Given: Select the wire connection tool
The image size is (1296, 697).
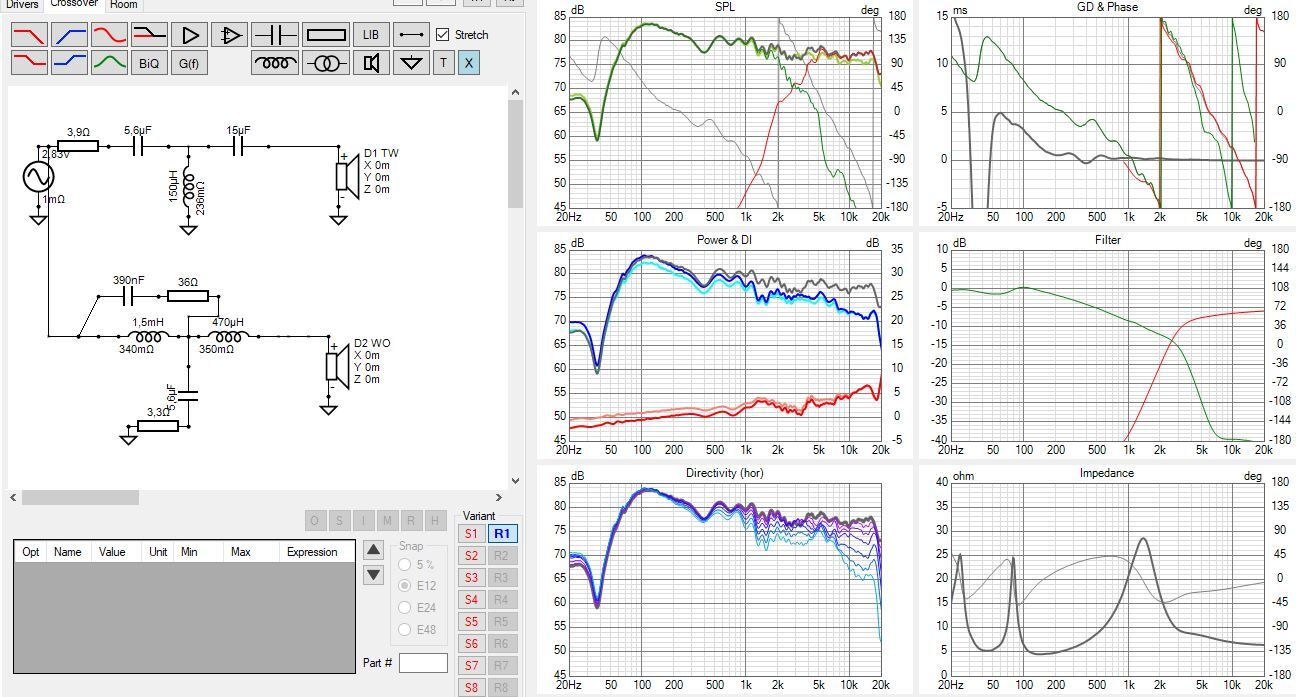Looking at the screenshot, I should tap(411, 35).
